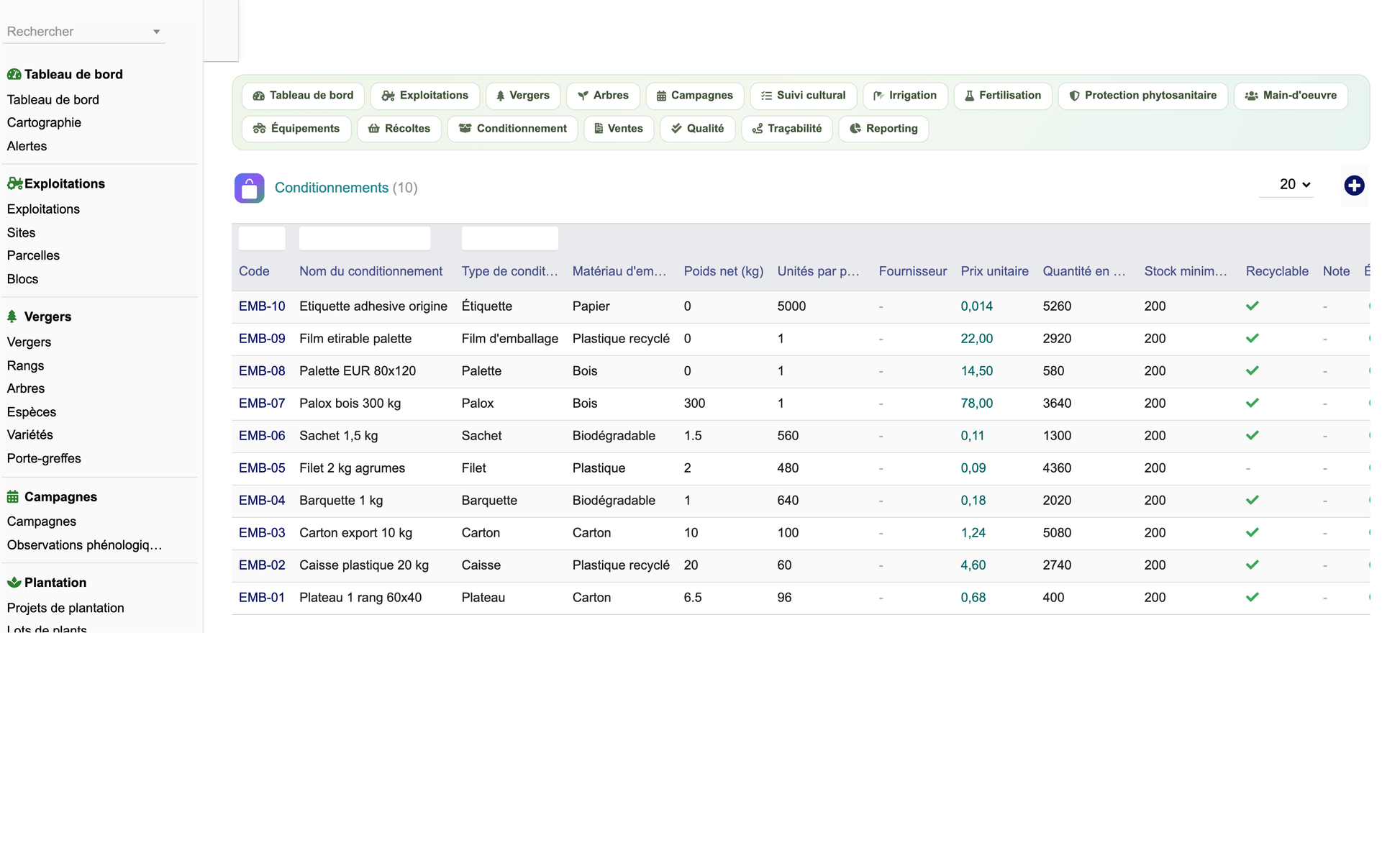Viewport: 1400px width, 866px height.
Task: Open Espèces in the sidebar
Action: 32,412
